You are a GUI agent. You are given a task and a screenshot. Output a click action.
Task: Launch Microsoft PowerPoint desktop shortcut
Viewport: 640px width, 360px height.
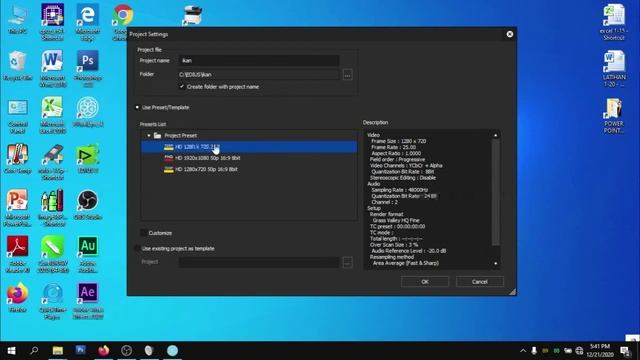coord(18,207)
